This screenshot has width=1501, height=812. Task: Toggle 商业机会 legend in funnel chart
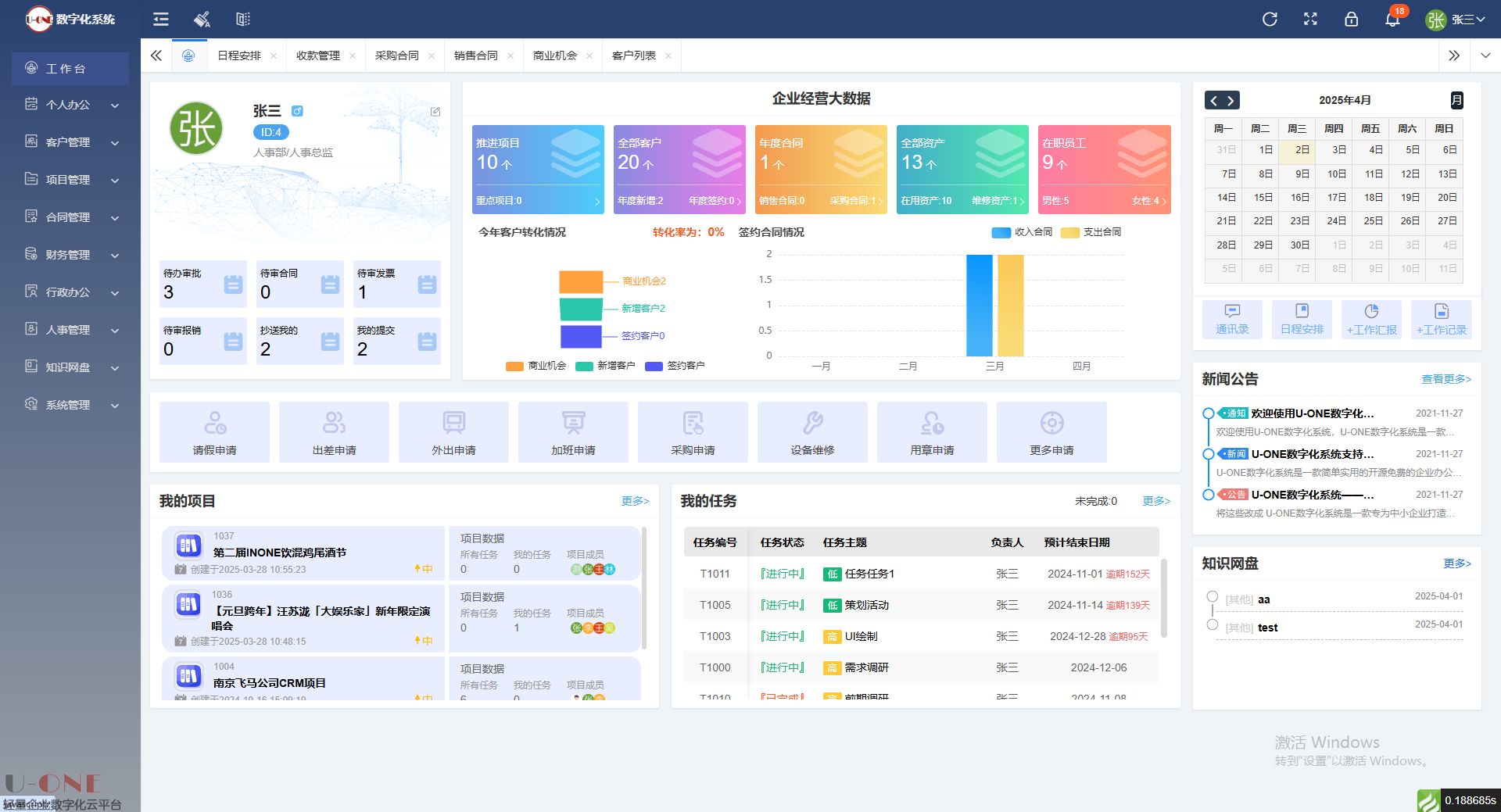(x=536, y=366)
